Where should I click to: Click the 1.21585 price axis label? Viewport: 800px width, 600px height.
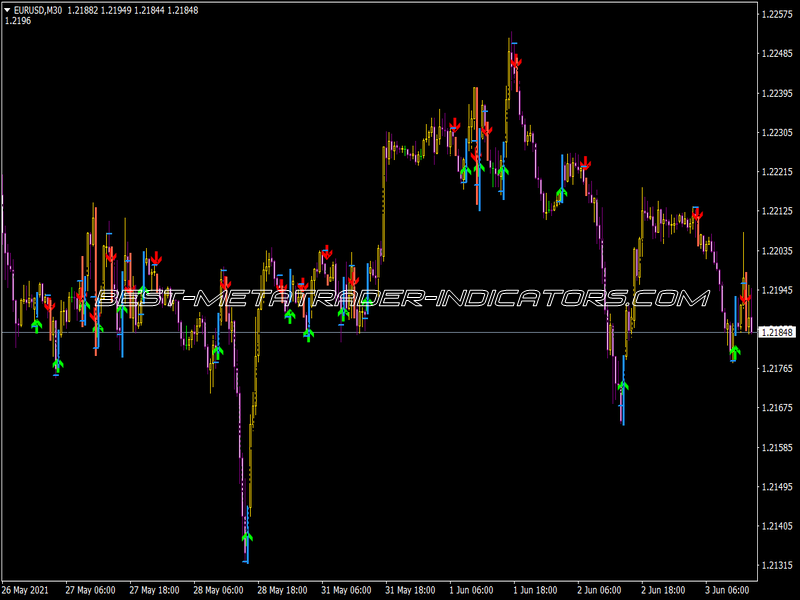(777, 447)
